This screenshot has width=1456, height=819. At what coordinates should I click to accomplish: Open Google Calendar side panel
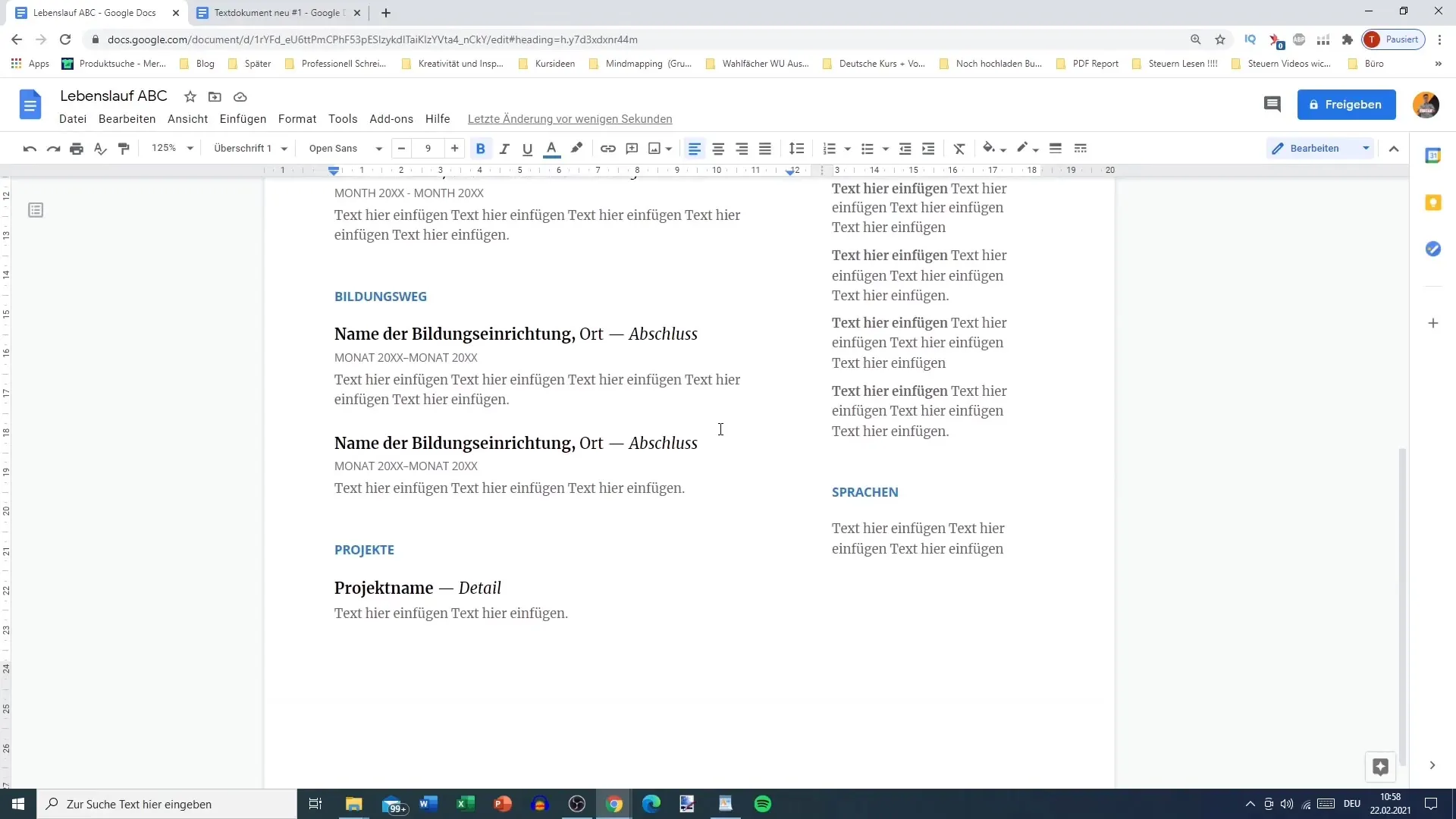[x=1433, y=155]
